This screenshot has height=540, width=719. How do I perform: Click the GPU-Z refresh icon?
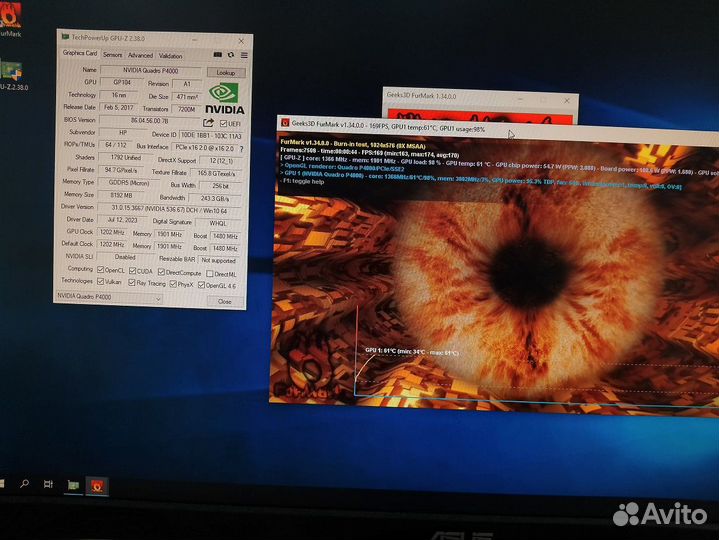point(231,55)
